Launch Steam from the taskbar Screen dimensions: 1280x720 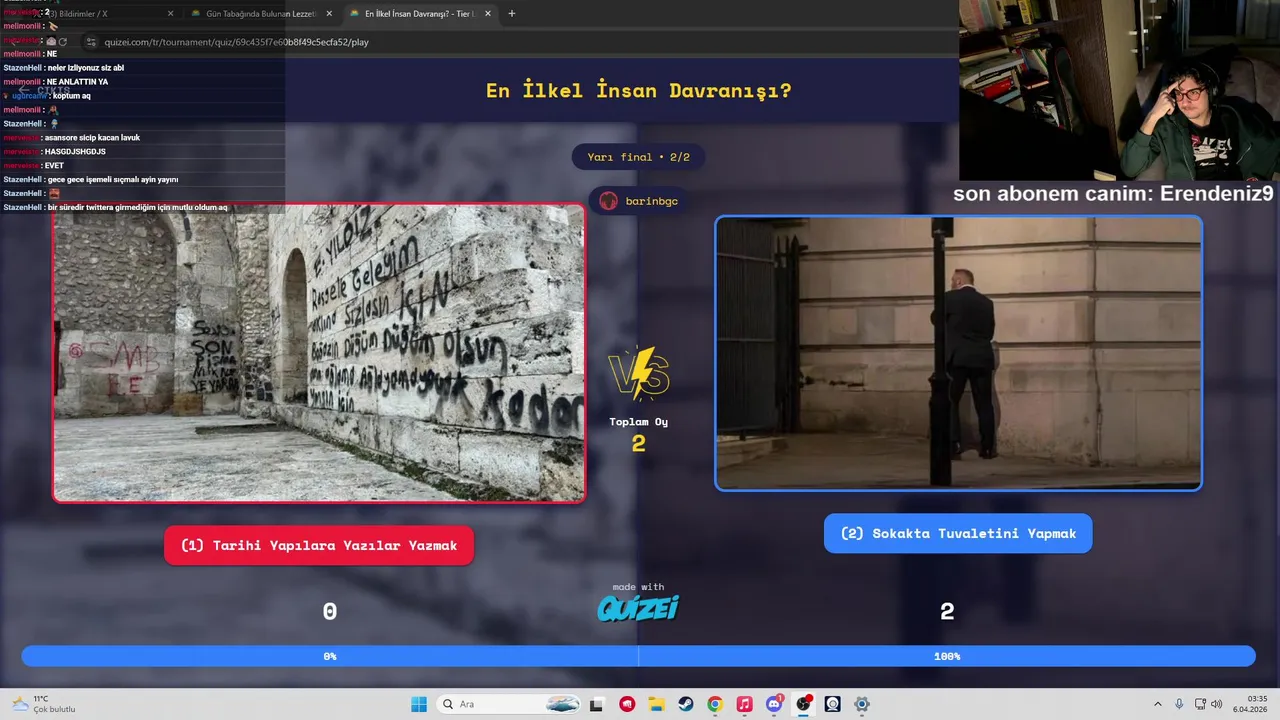coord(685,704)
